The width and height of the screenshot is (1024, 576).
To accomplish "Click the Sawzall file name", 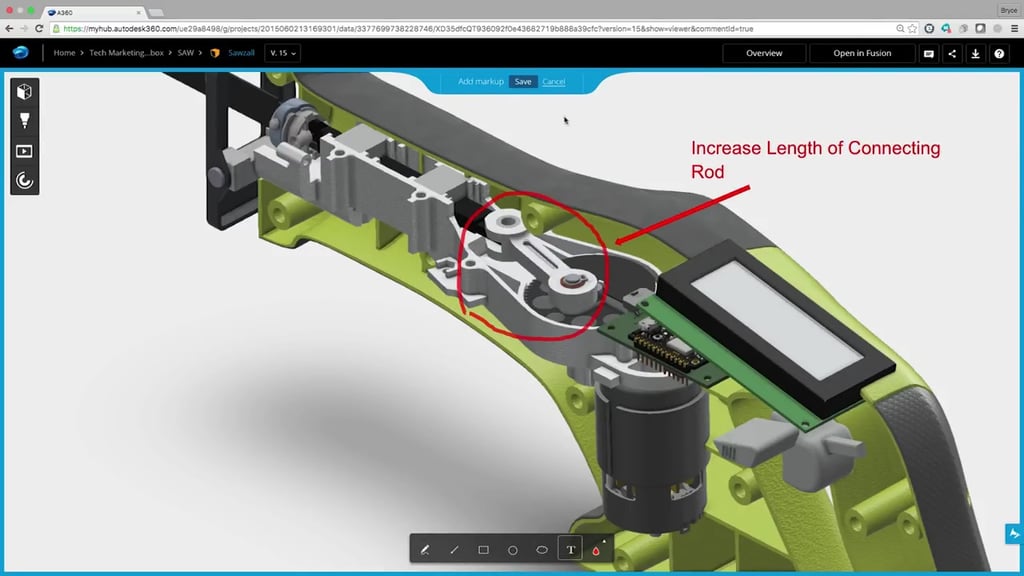I will coord(241,53).
